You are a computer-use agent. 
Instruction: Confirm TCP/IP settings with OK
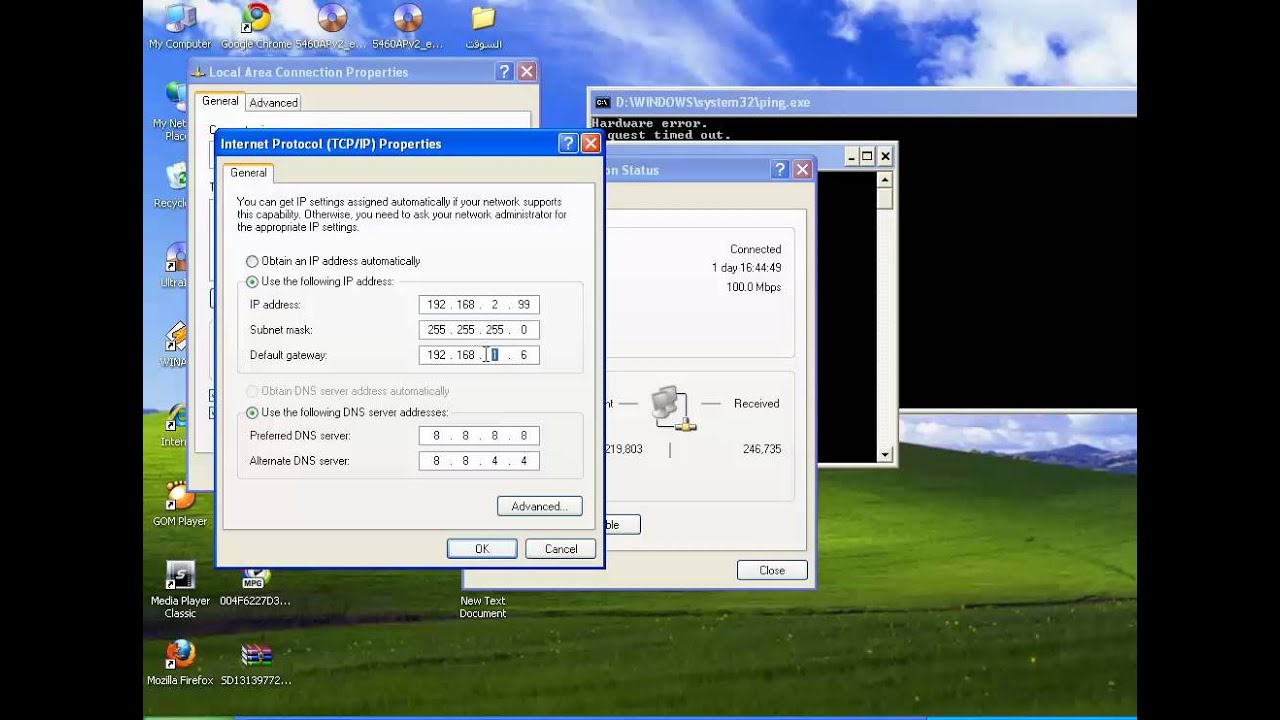(x=482, y=548)
